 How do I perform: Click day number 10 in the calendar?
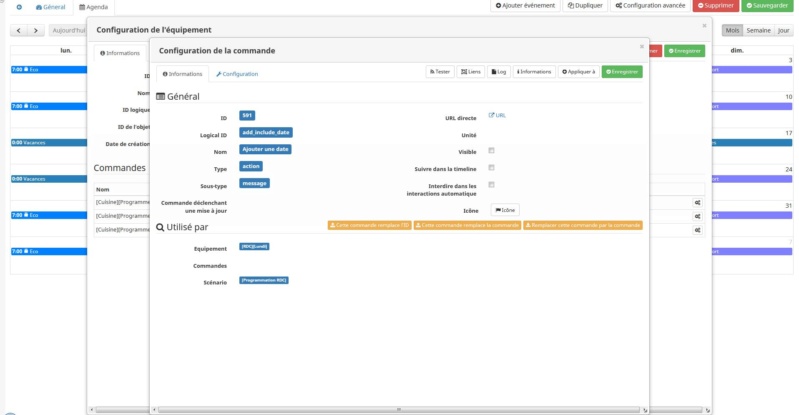click(x=789, y=97)
